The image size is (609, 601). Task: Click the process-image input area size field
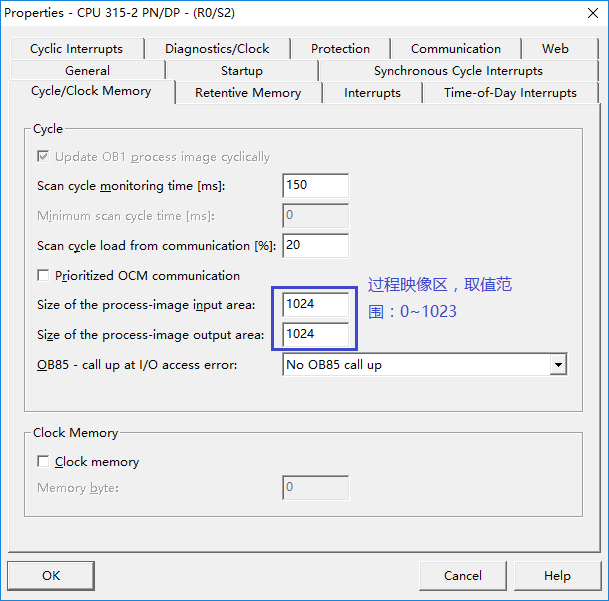tap(315, 304)
